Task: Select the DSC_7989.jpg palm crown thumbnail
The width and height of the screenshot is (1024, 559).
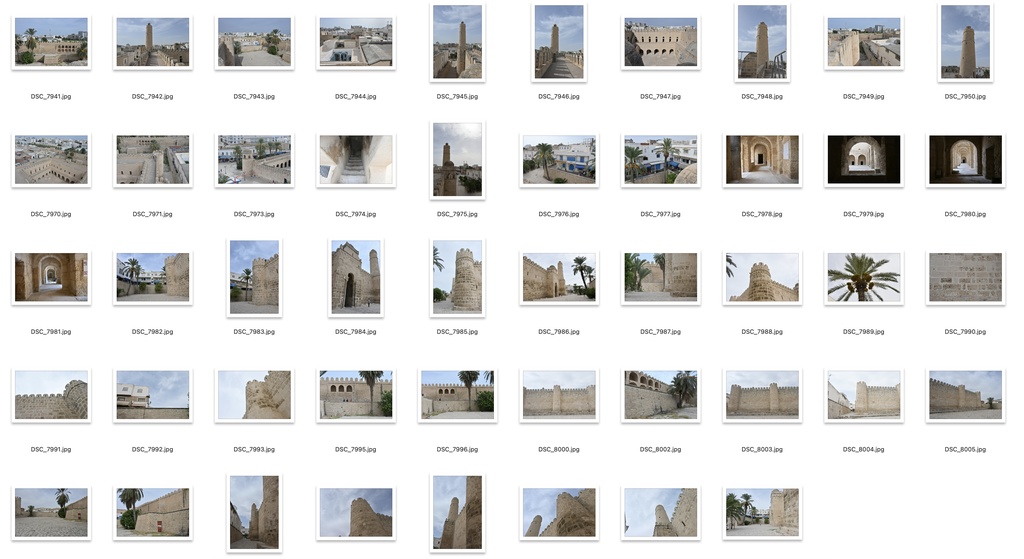Action: (x=863, y=278)
